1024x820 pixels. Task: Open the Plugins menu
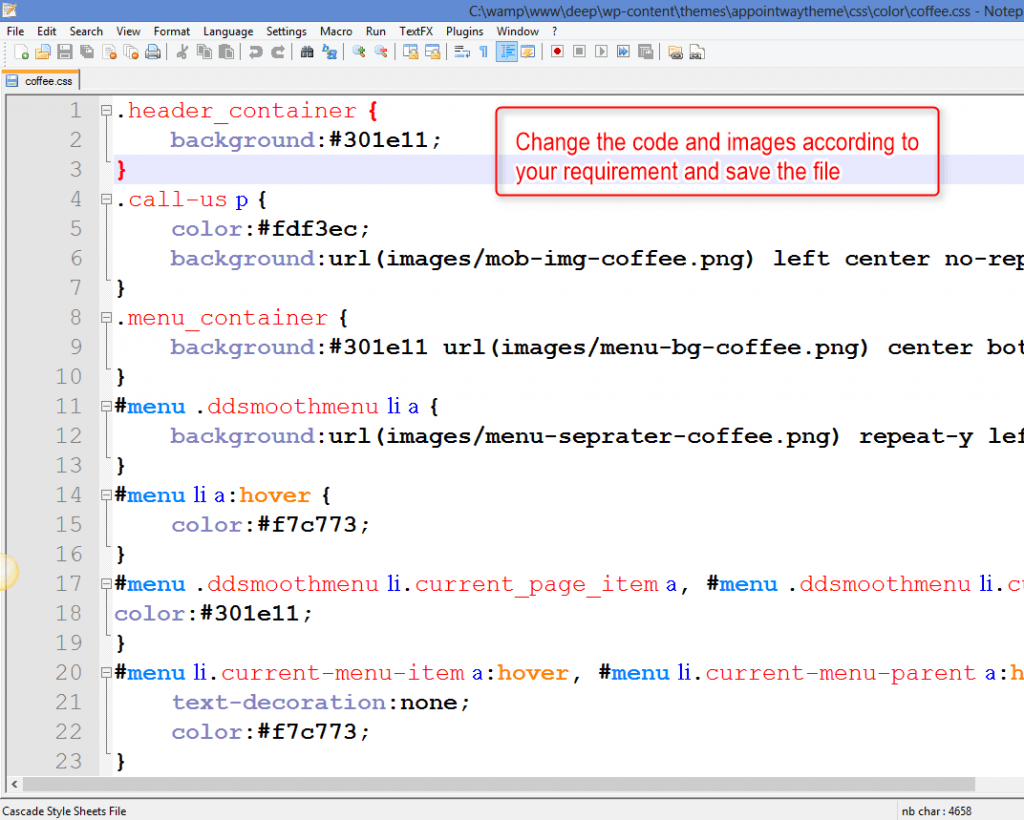pos(464,31)
